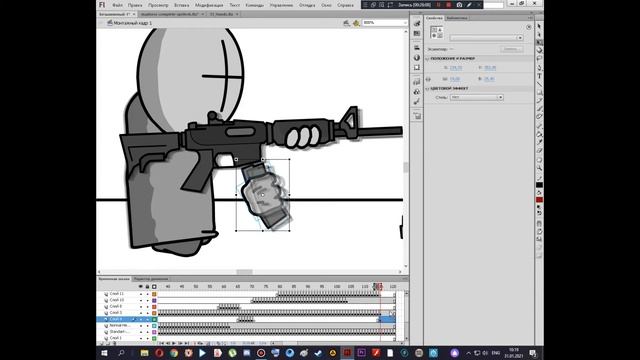Select the Pencil tool
This screenshot has height=360, width=640.
pos(539,101)
